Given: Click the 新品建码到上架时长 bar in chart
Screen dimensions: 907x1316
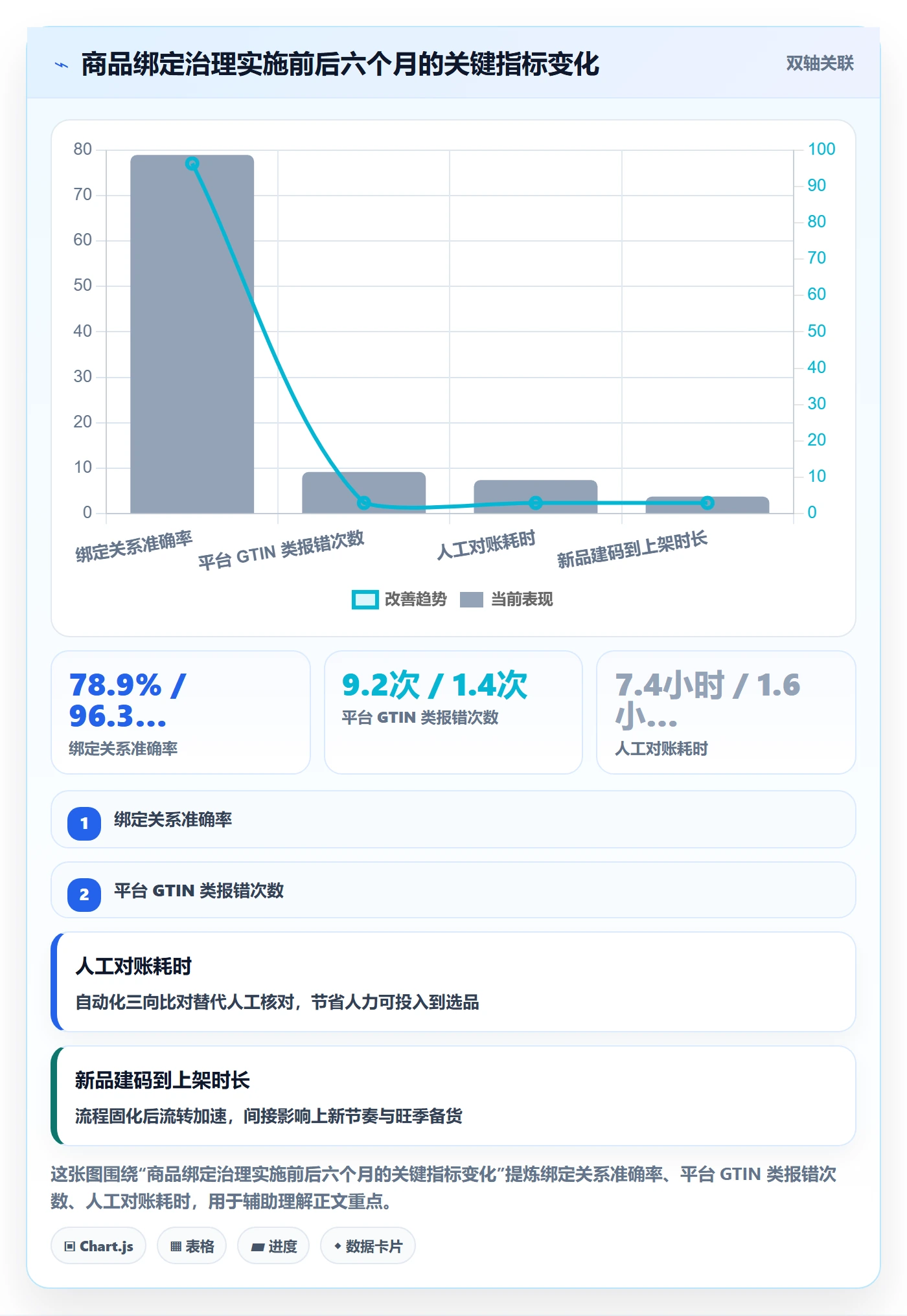Looking at the screenshot, I should tap(707, 505).
